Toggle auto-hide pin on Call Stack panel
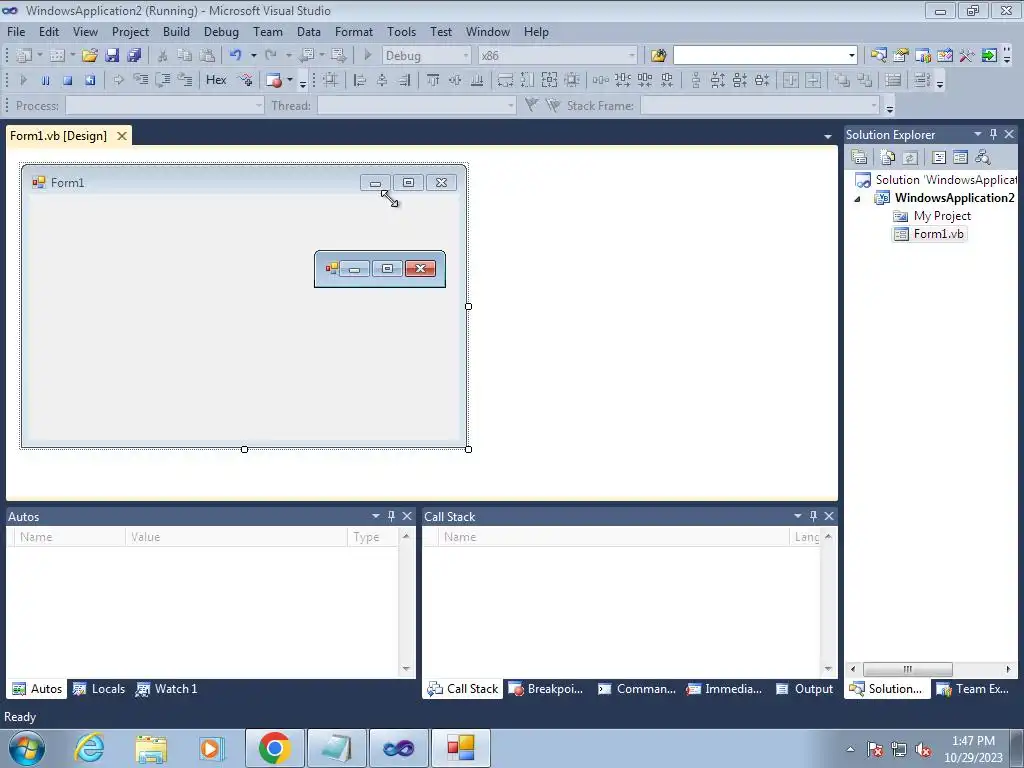 coord(813,516)
